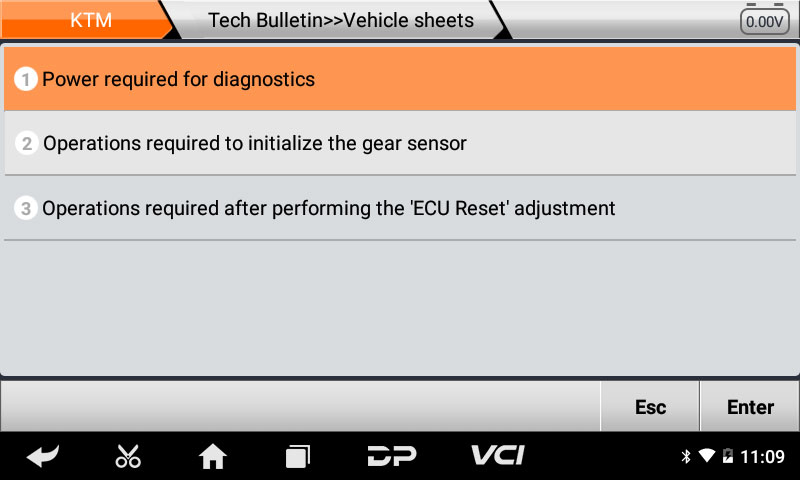
Task: Open the recent apps icon
Action: pyautogui.click(x=298, y=457)
